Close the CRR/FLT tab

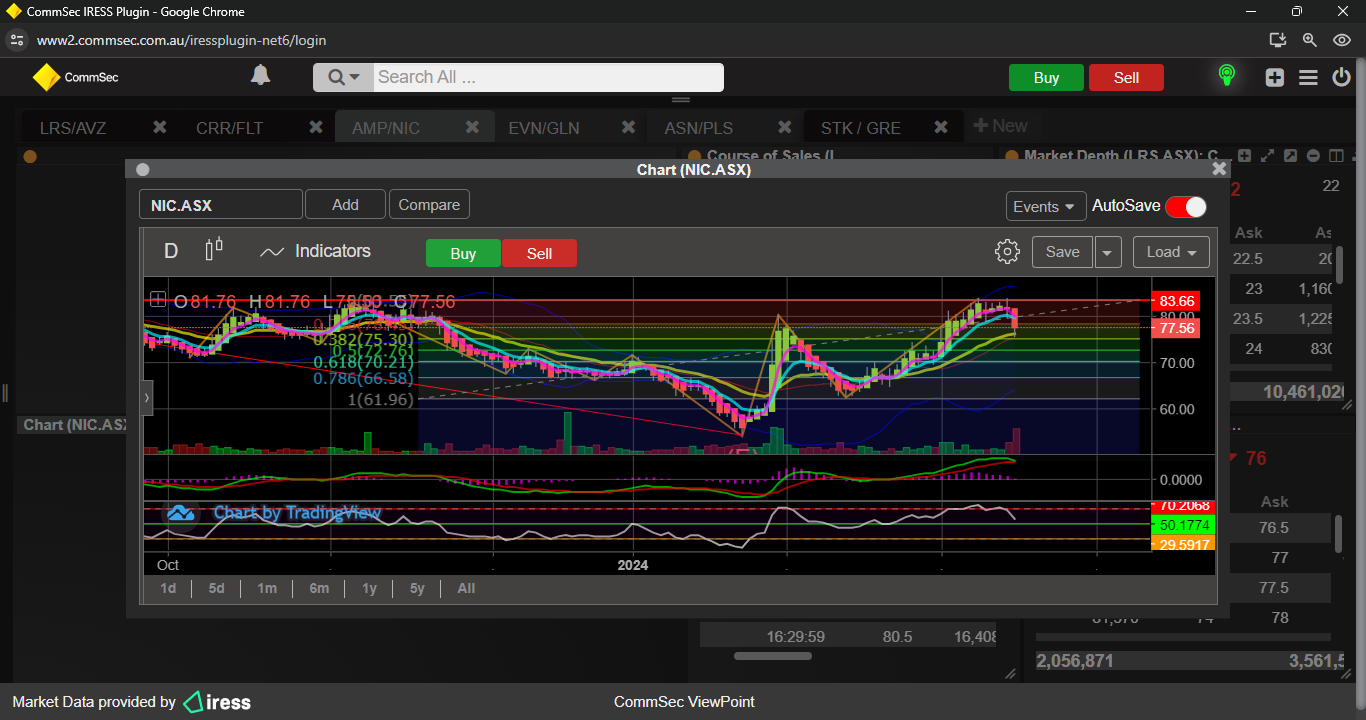(315, 127)
